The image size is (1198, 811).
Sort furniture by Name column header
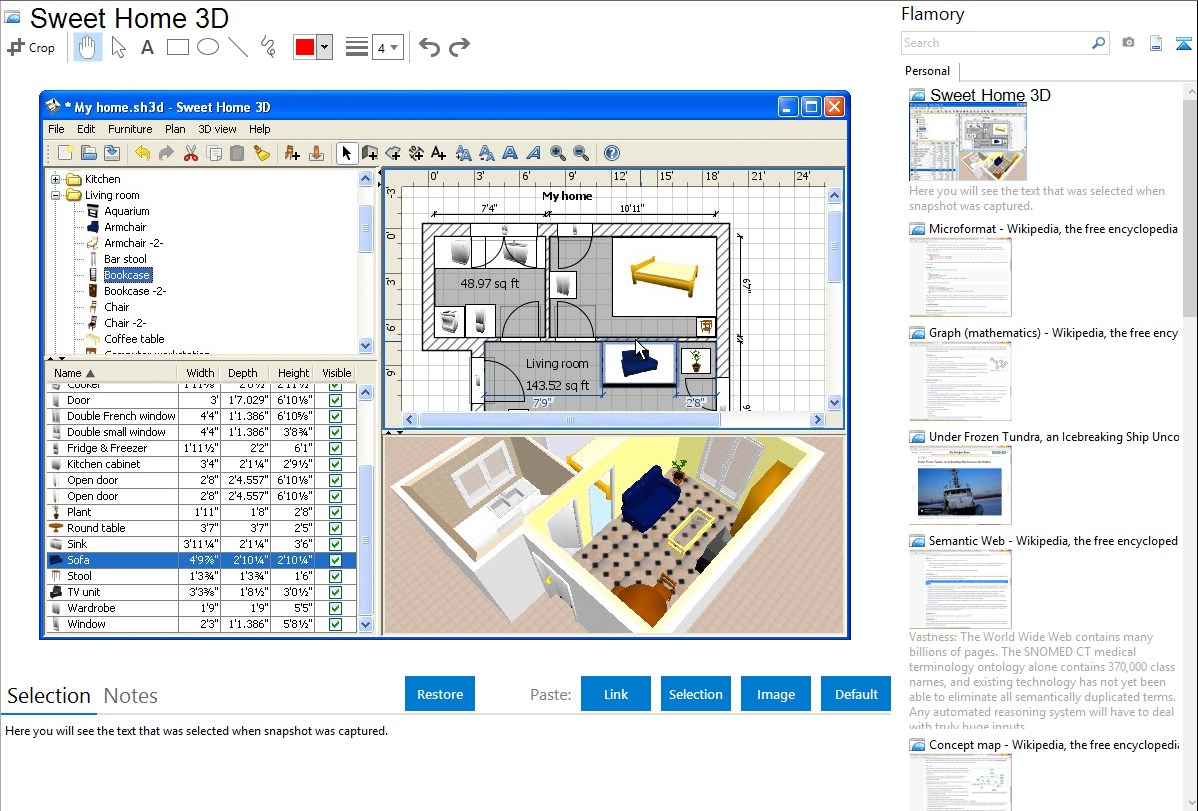[112, 373]
